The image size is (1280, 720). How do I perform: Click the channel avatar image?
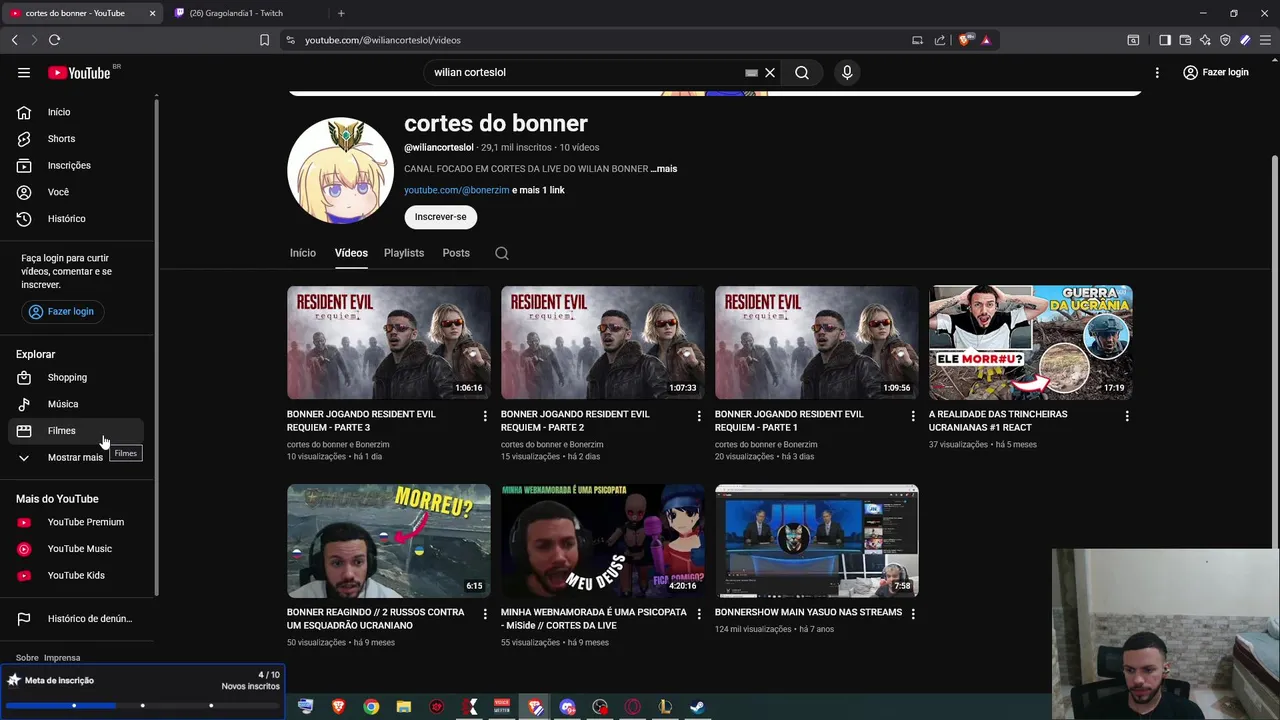[x=341, y=170]
